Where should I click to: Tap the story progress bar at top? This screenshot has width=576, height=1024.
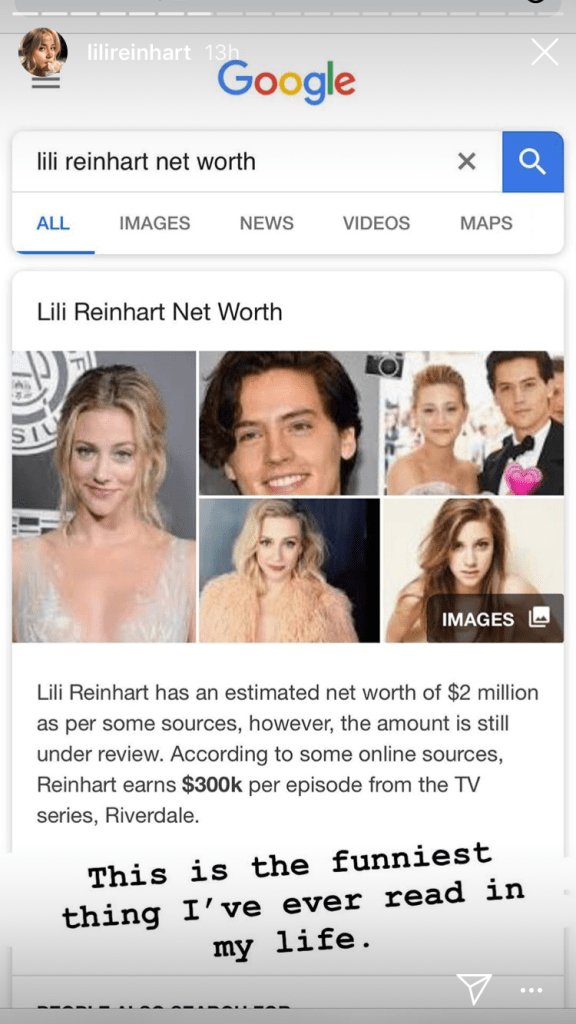tap(288, 14)
